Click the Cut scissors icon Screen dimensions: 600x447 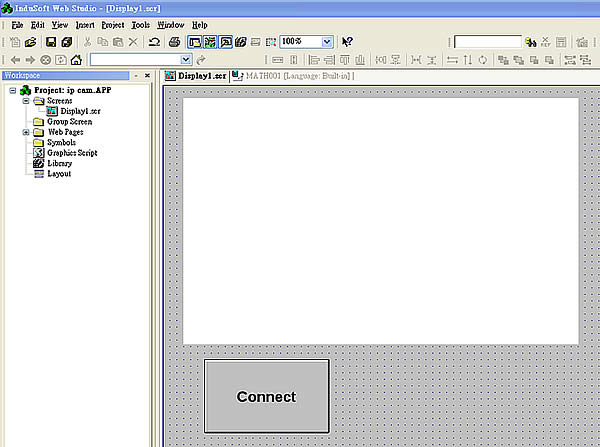pos(88,42)
